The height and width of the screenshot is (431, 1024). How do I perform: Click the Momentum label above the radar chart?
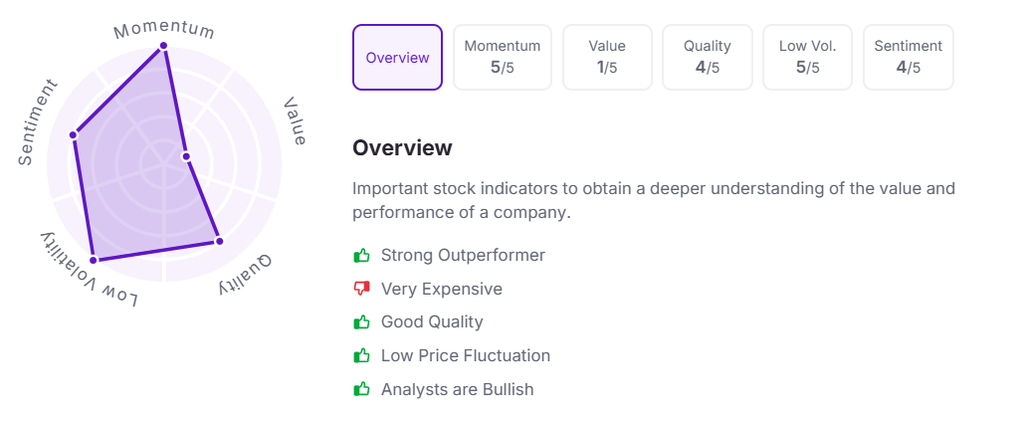point(164,27)
